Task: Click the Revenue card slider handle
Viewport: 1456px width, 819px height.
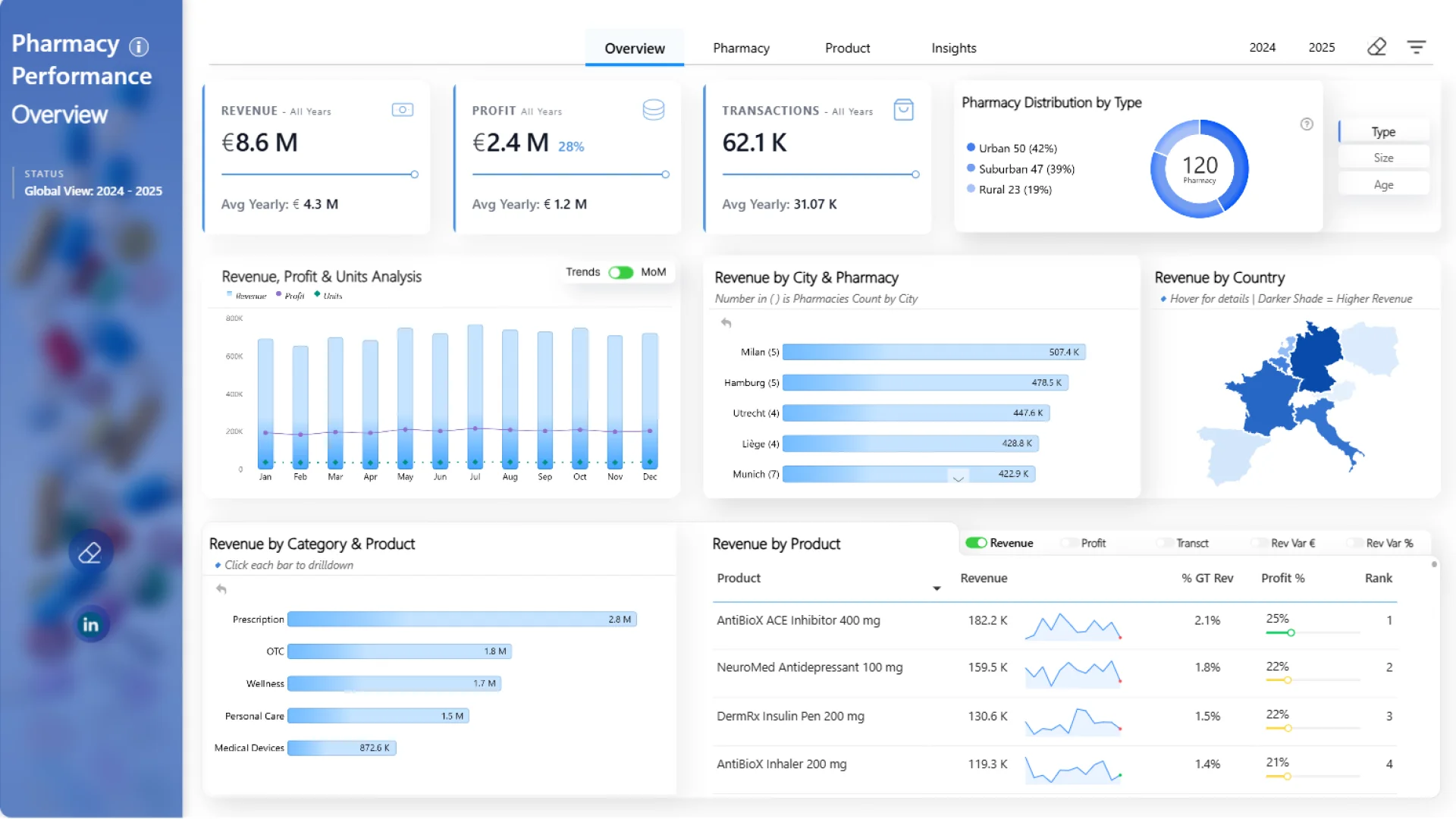Action: 415,174
